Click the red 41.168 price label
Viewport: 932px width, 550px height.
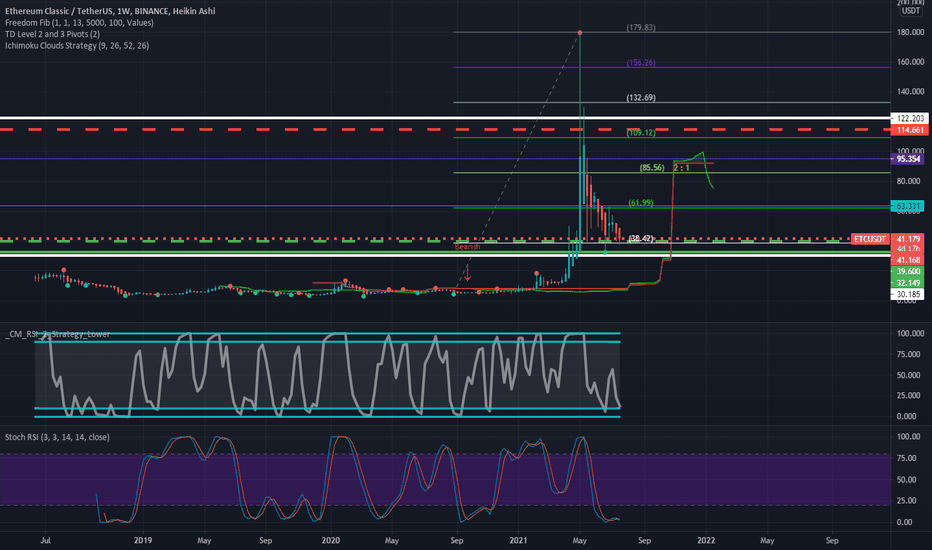point(908,260)
